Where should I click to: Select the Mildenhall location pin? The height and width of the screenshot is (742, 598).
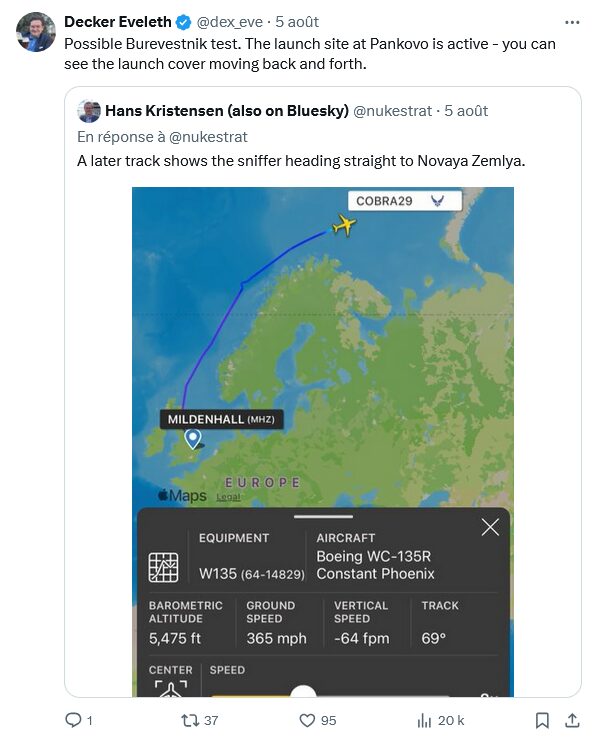coord(193,439)
